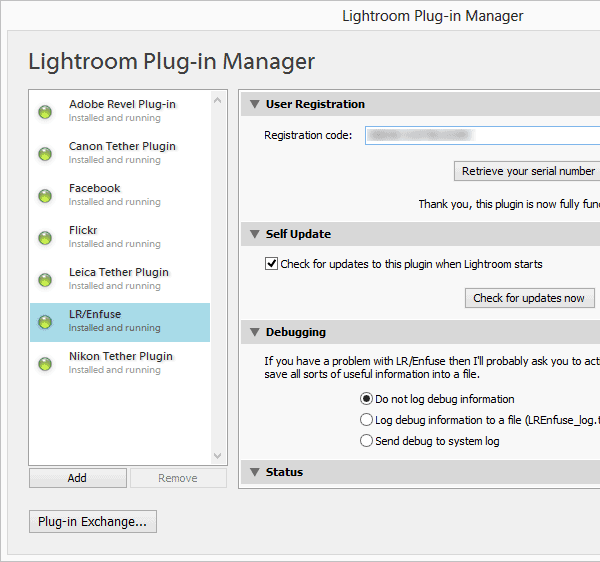Click 'Installed and running' under Facebook

[115, 202]
